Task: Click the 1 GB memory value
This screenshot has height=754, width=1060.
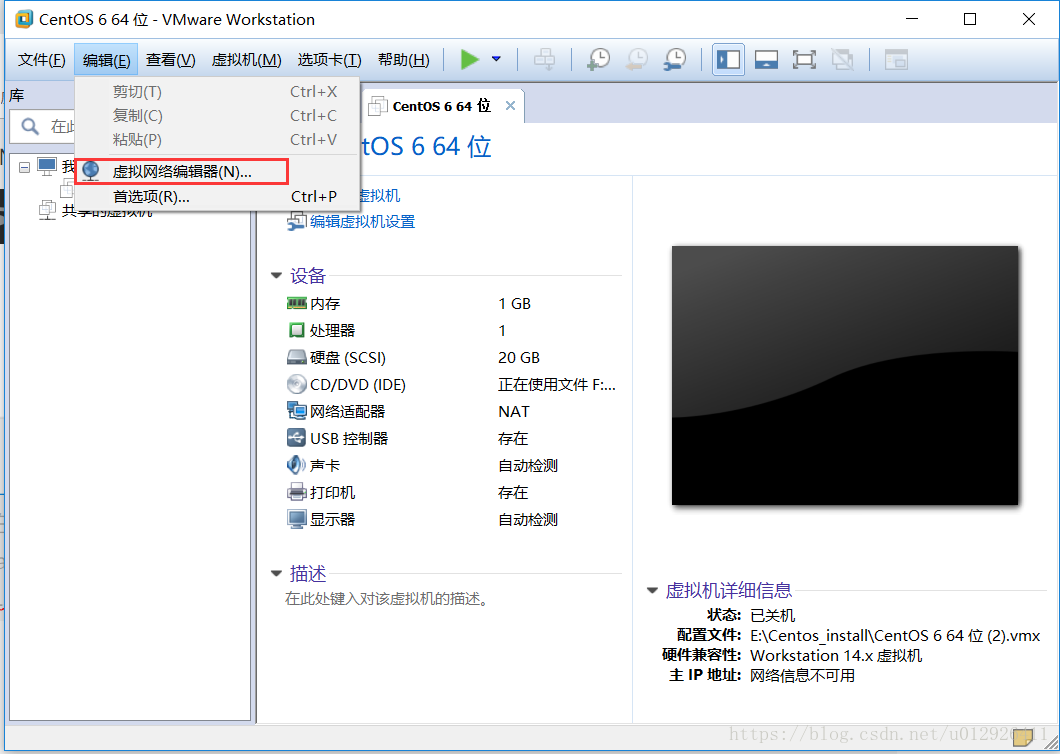Action: pyautogui.click(x=514, y=304)
